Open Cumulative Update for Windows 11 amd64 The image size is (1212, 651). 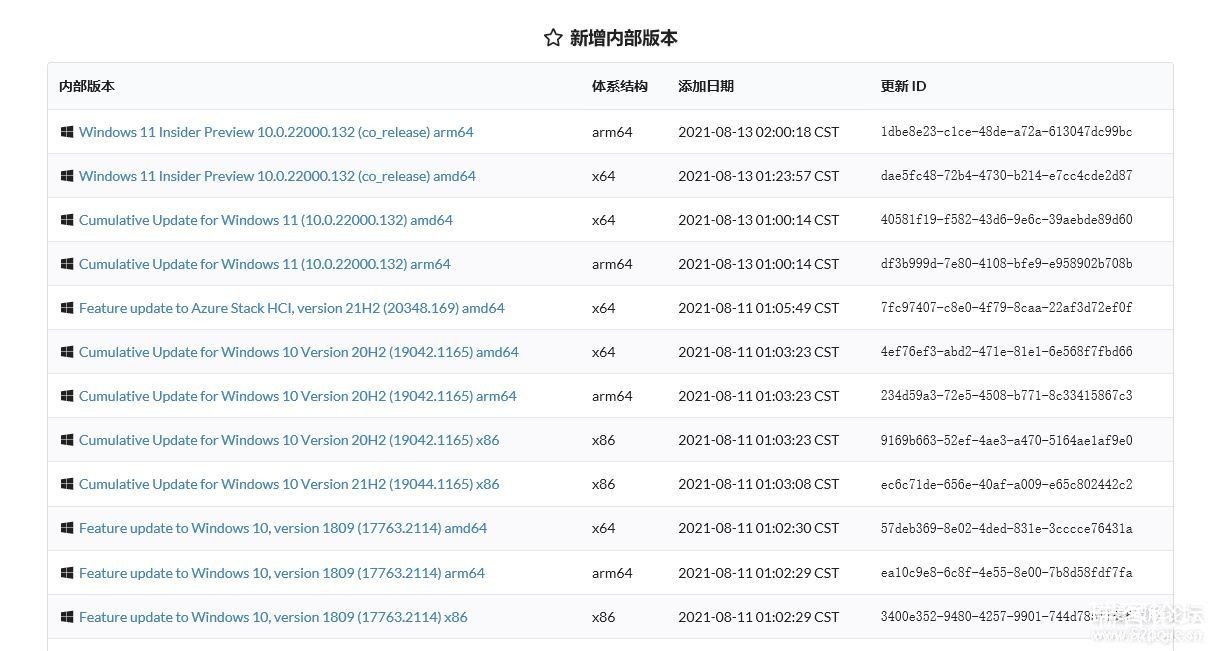point(266,220)
